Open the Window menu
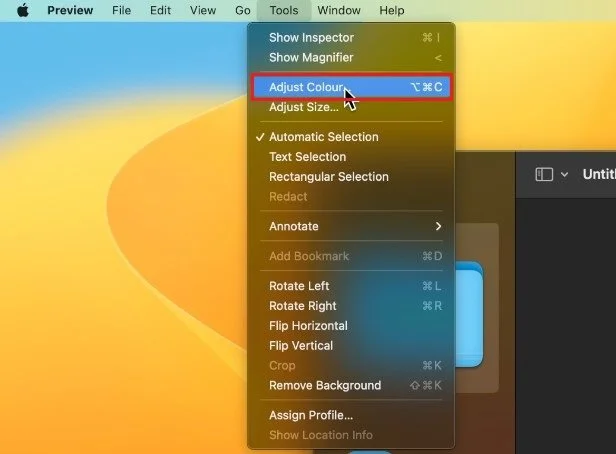This screenshot has height=454, width=616. point(339,10)
